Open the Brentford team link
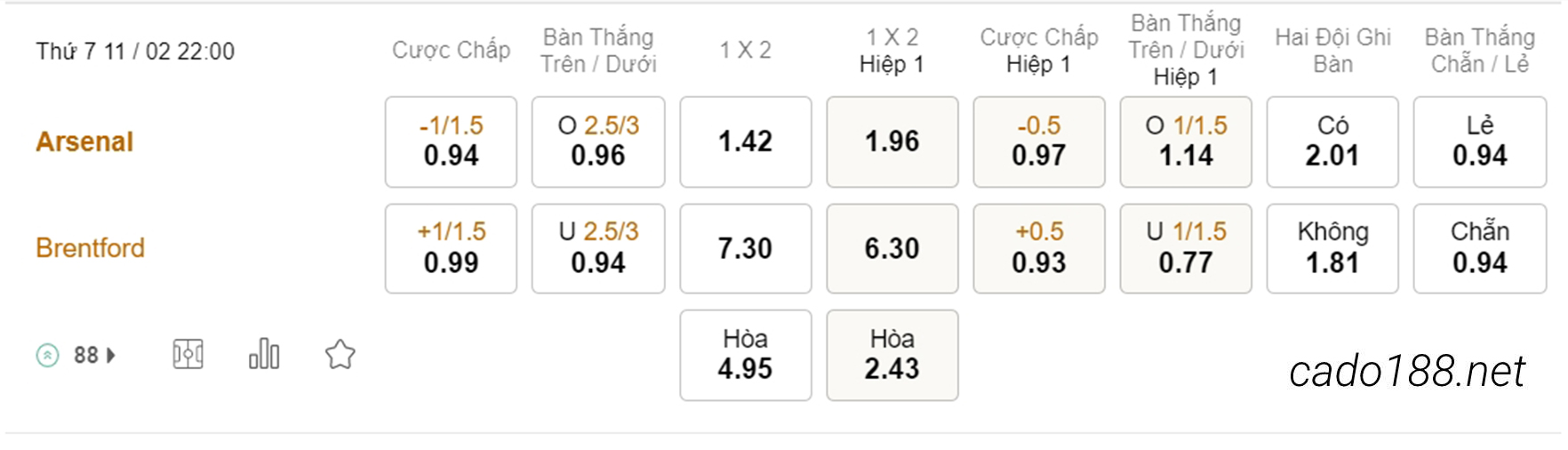1568x450 pixels. (x=90, y=248)
